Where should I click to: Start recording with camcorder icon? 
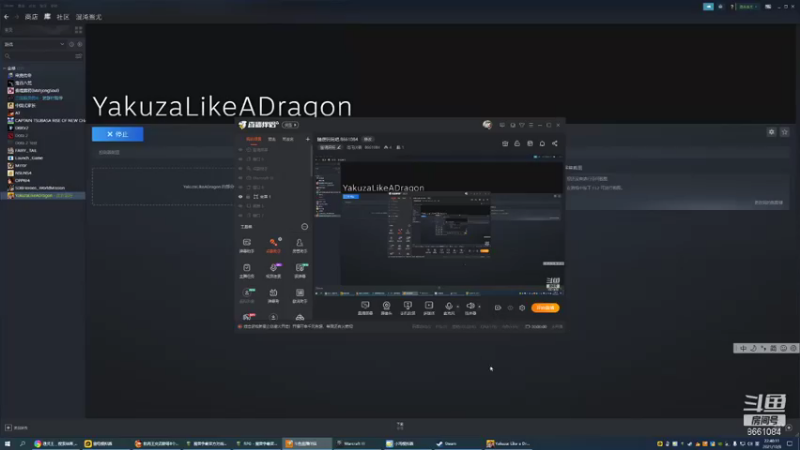click(x=498, y=308)
